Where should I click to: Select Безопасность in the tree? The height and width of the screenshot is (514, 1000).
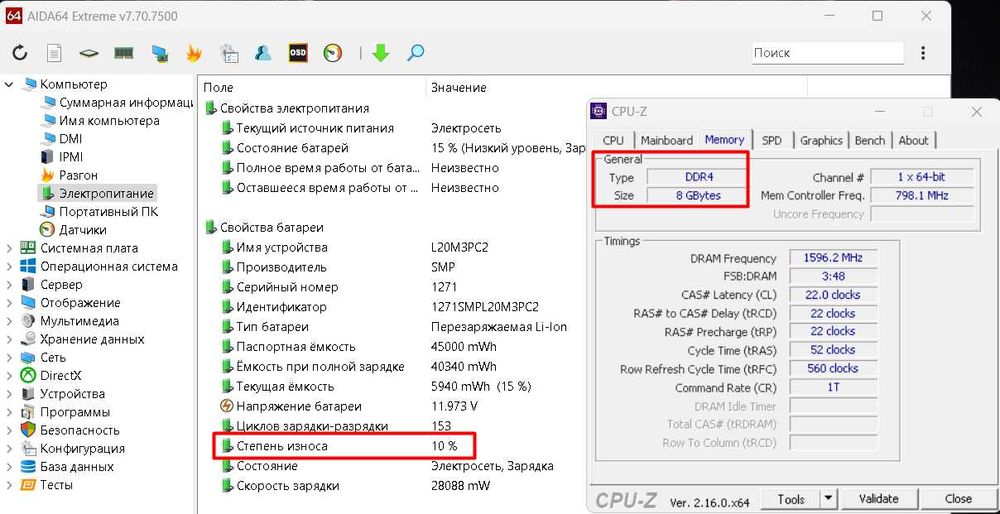click(80, 430)
